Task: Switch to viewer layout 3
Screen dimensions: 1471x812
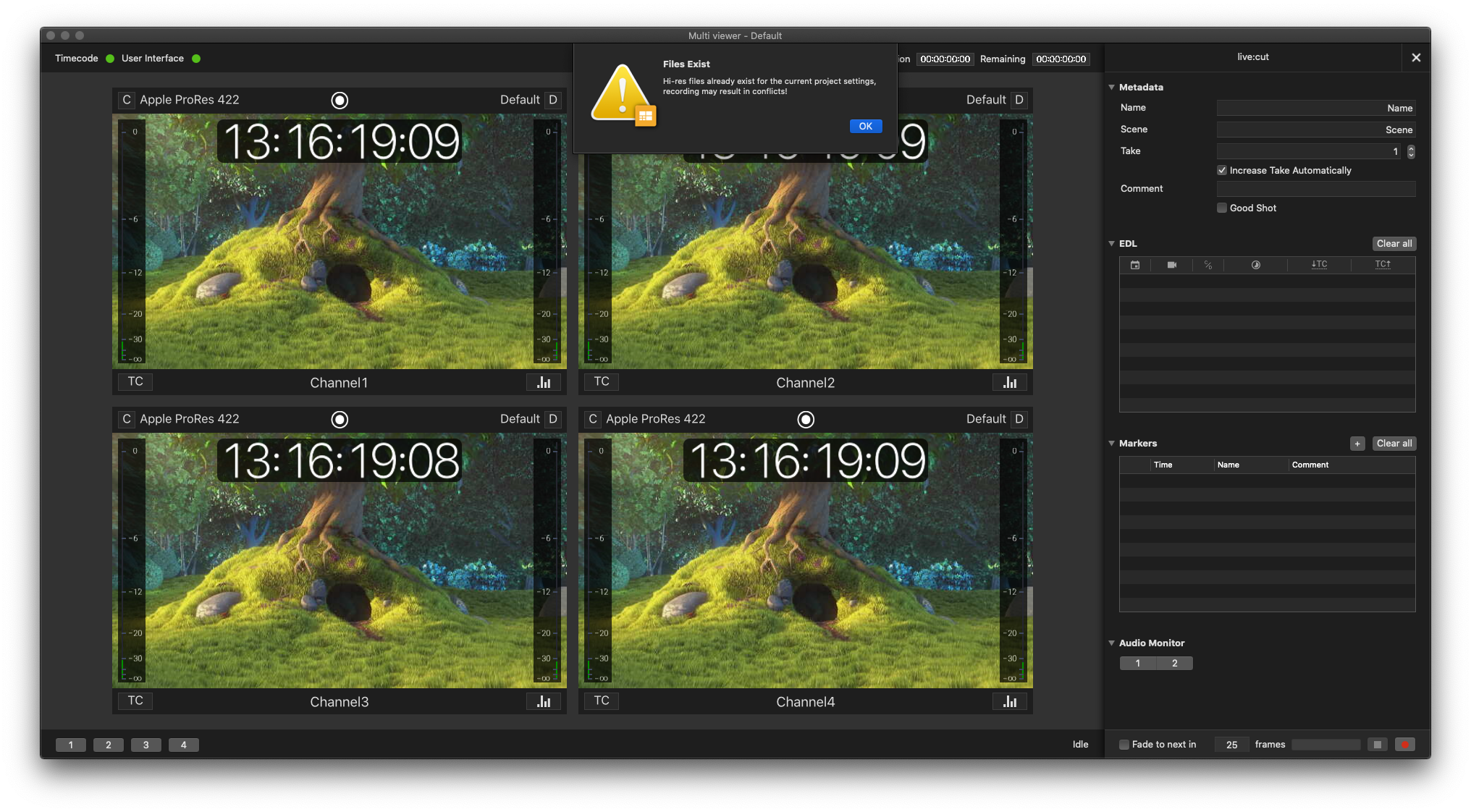Action: coord(146,745)
